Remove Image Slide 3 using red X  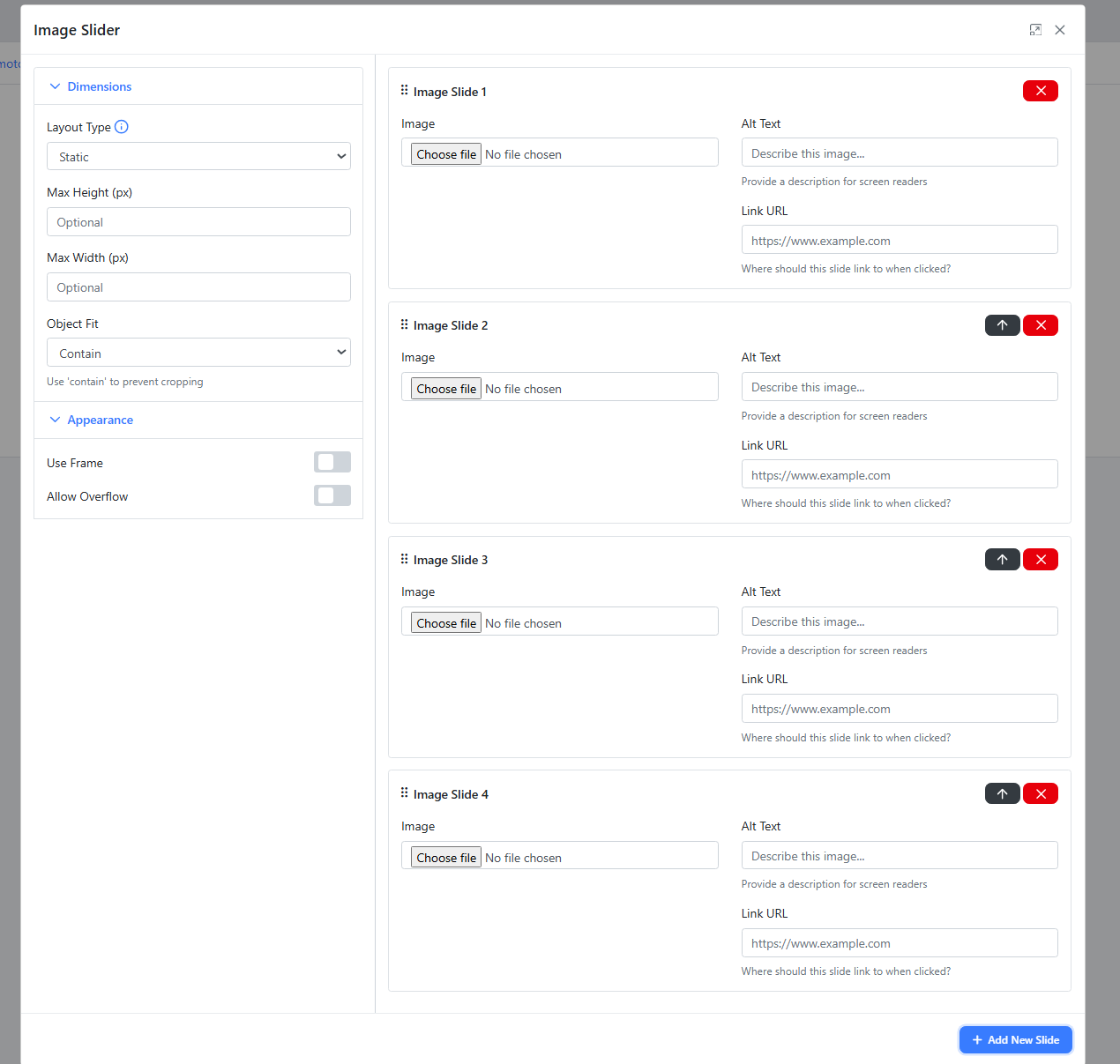coord(1040,560)
